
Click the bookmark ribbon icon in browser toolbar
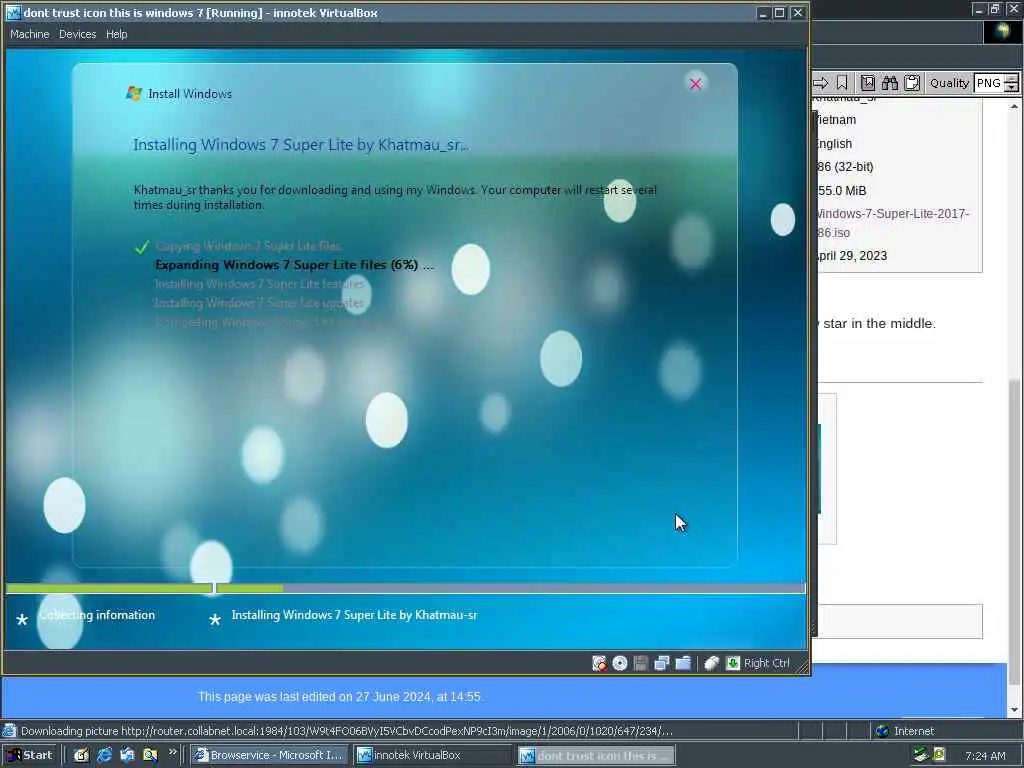tap(842, 83)
